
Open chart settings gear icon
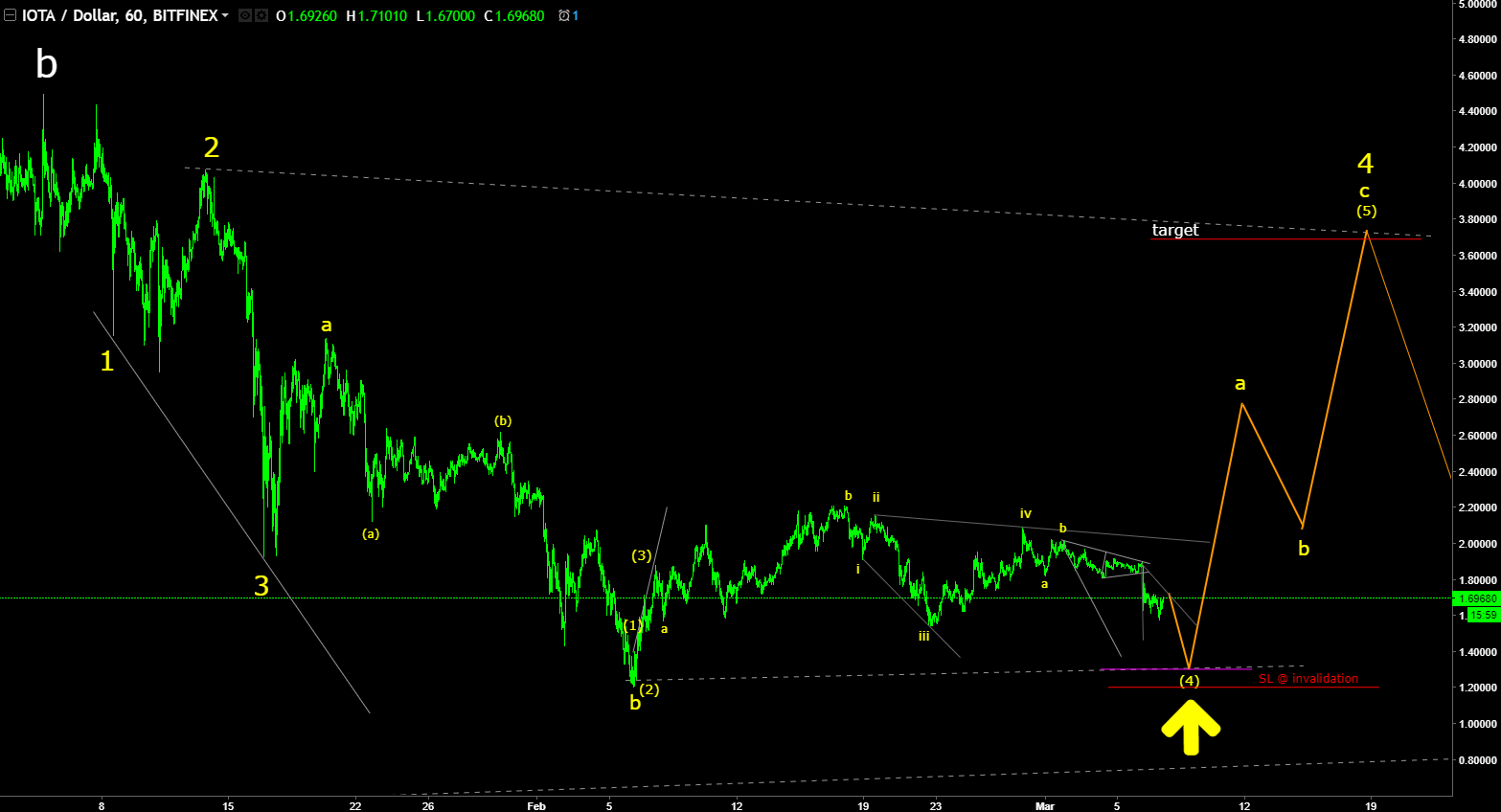[x=261, y=15]
